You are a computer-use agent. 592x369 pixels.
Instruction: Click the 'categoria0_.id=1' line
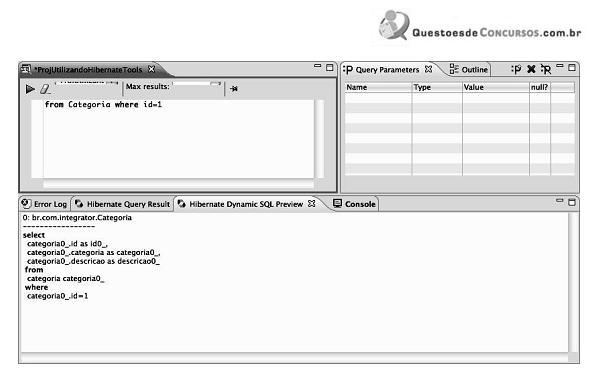coord(57,296)
